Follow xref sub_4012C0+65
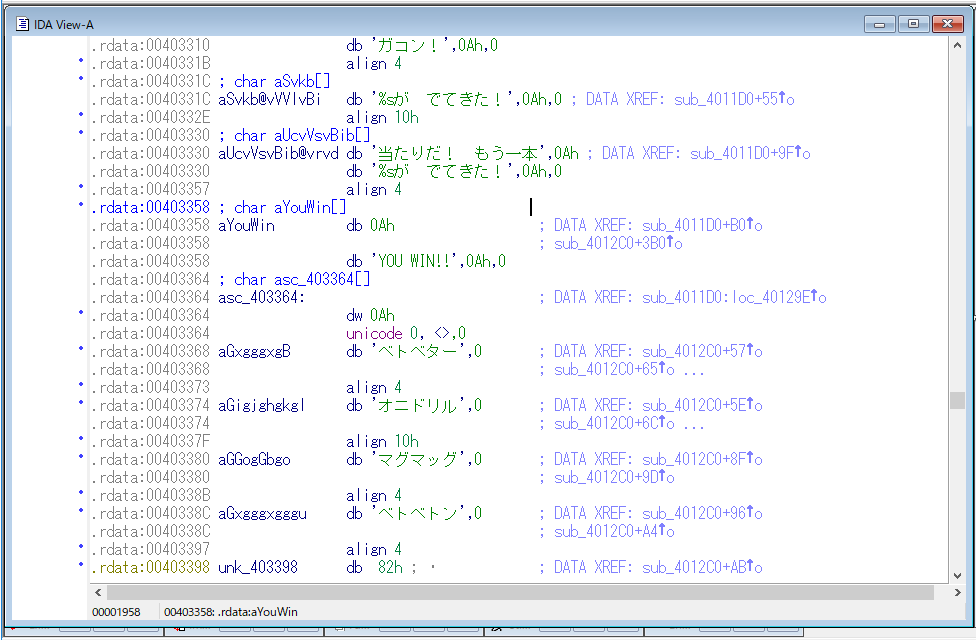The height and width of the screenshot is (640, 976). pyautogui.click(x=614, y=369)
